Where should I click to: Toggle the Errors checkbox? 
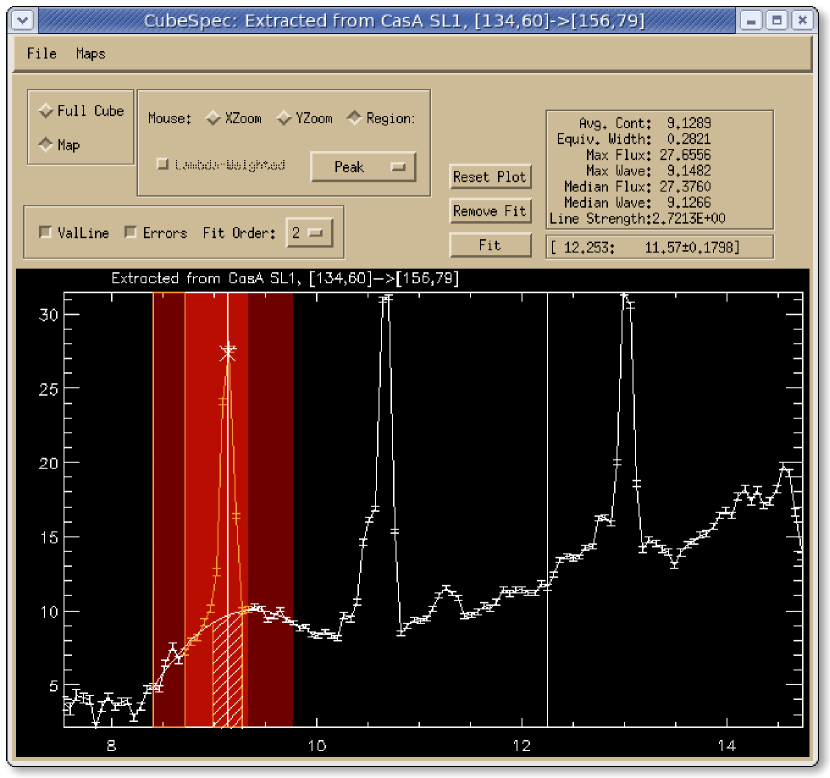(x=131, y=233)
